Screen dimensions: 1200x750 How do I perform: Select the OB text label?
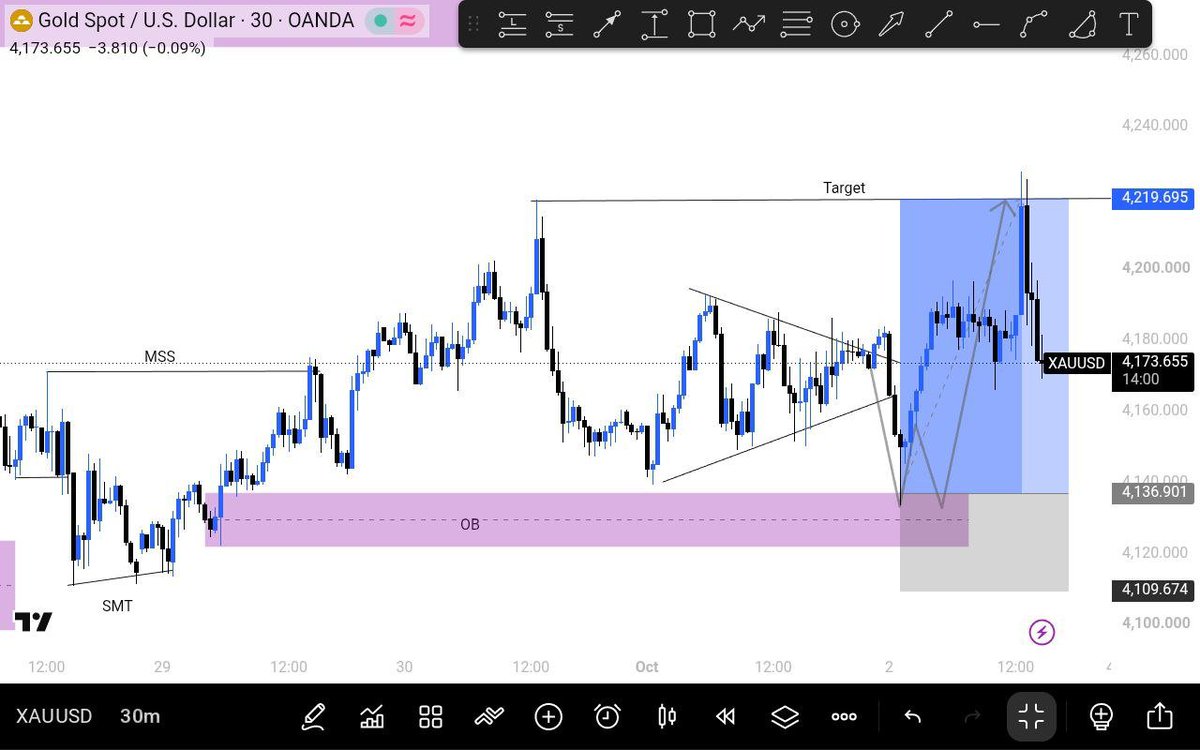(x=470, y=524)
